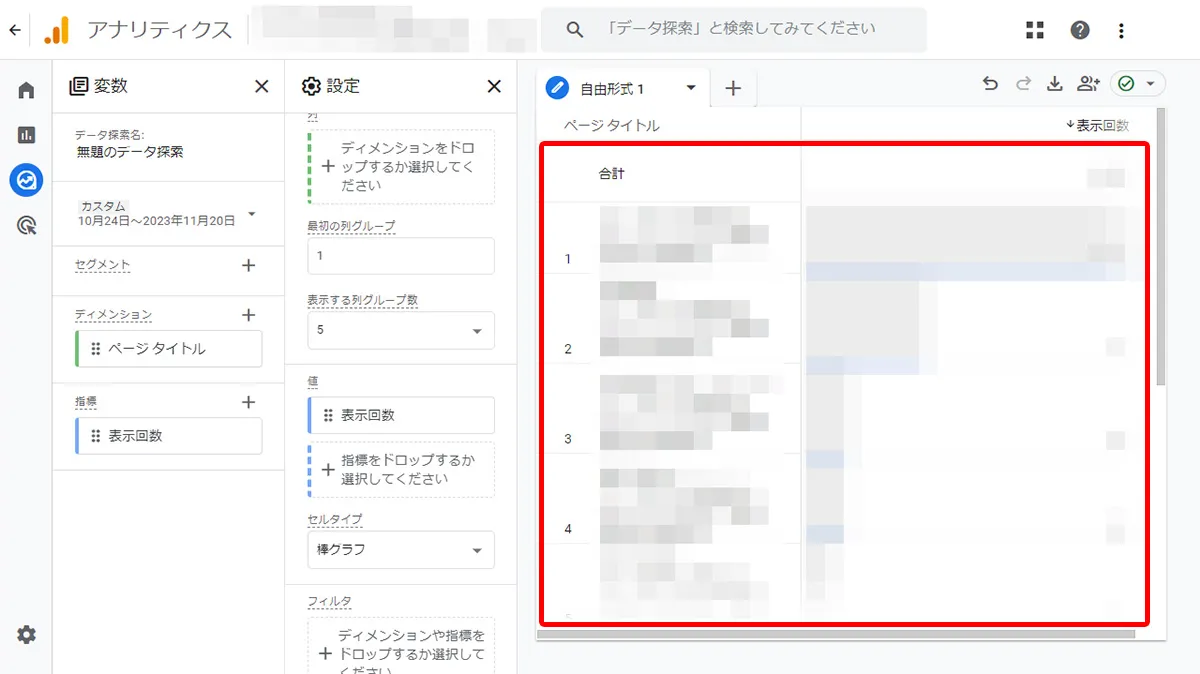This screenshot has width=1200, height=674.
Task: Open the Advertising icon in left sidebar
Action: click(x=25, y=226)
